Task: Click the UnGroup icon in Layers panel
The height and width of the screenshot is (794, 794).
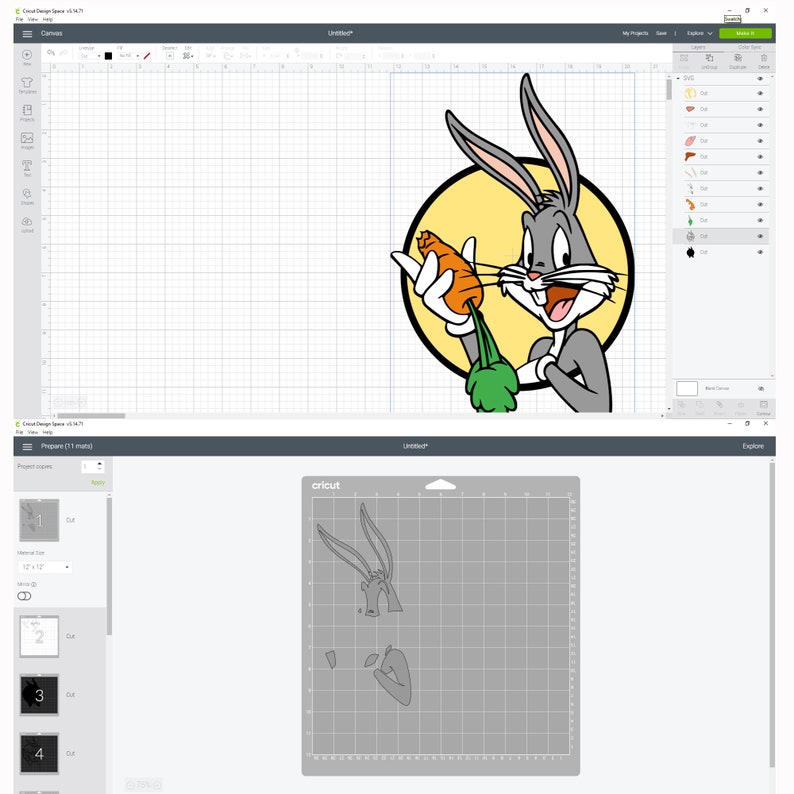Action: click(709, 58)
